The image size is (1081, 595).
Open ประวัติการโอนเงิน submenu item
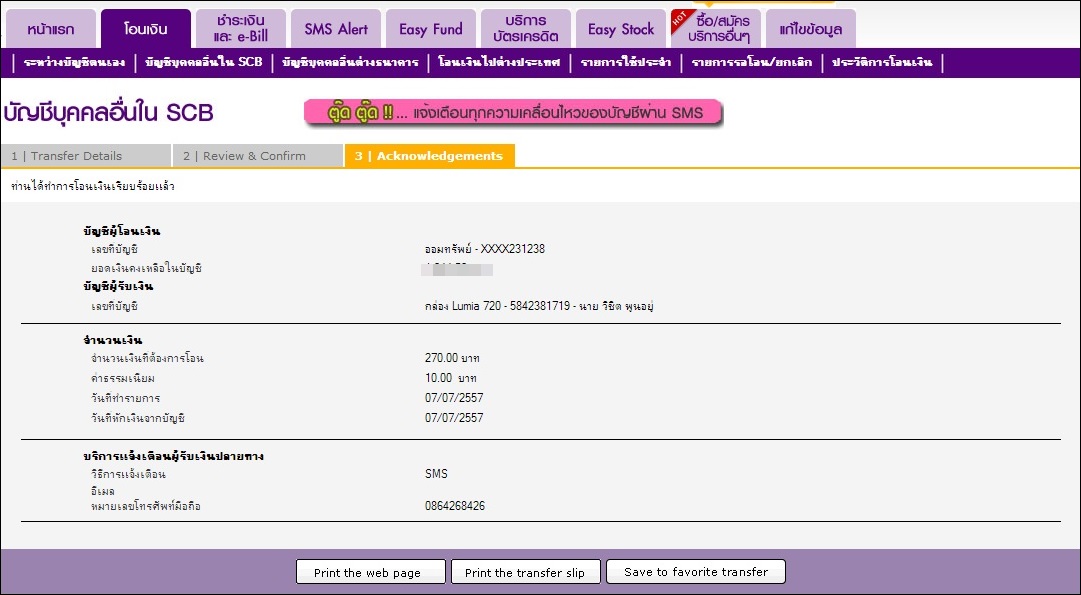(882, 62)
